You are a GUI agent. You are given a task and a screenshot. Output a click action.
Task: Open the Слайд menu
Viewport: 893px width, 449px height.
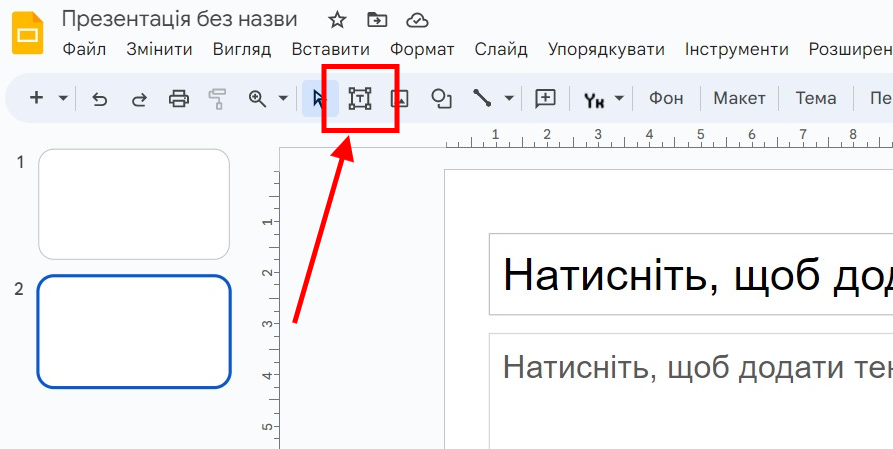pyautogui.click(x=501, y=50)
